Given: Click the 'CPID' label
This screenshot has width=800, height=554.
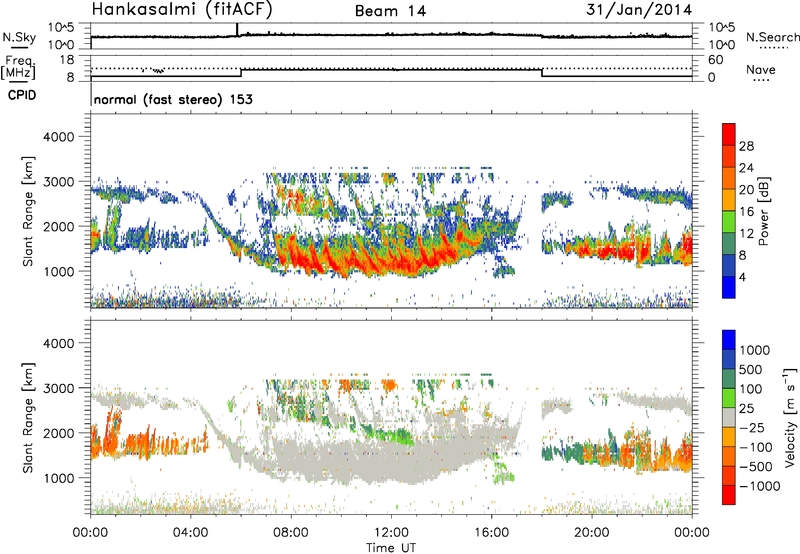Looking at the screenshot, I should [x=22, y=95].
